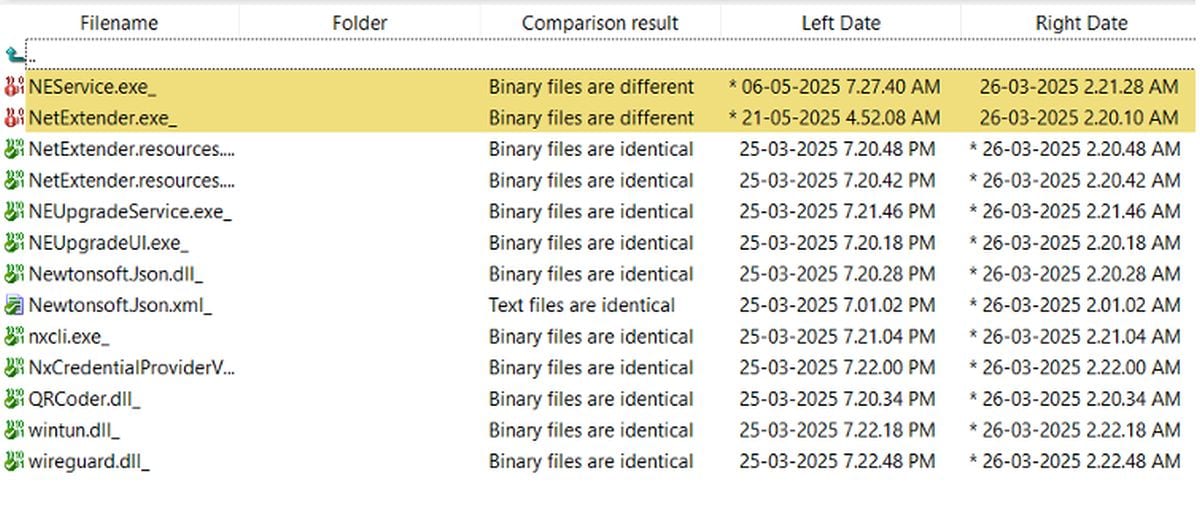Sort by the Folder column header

(360, 22)
